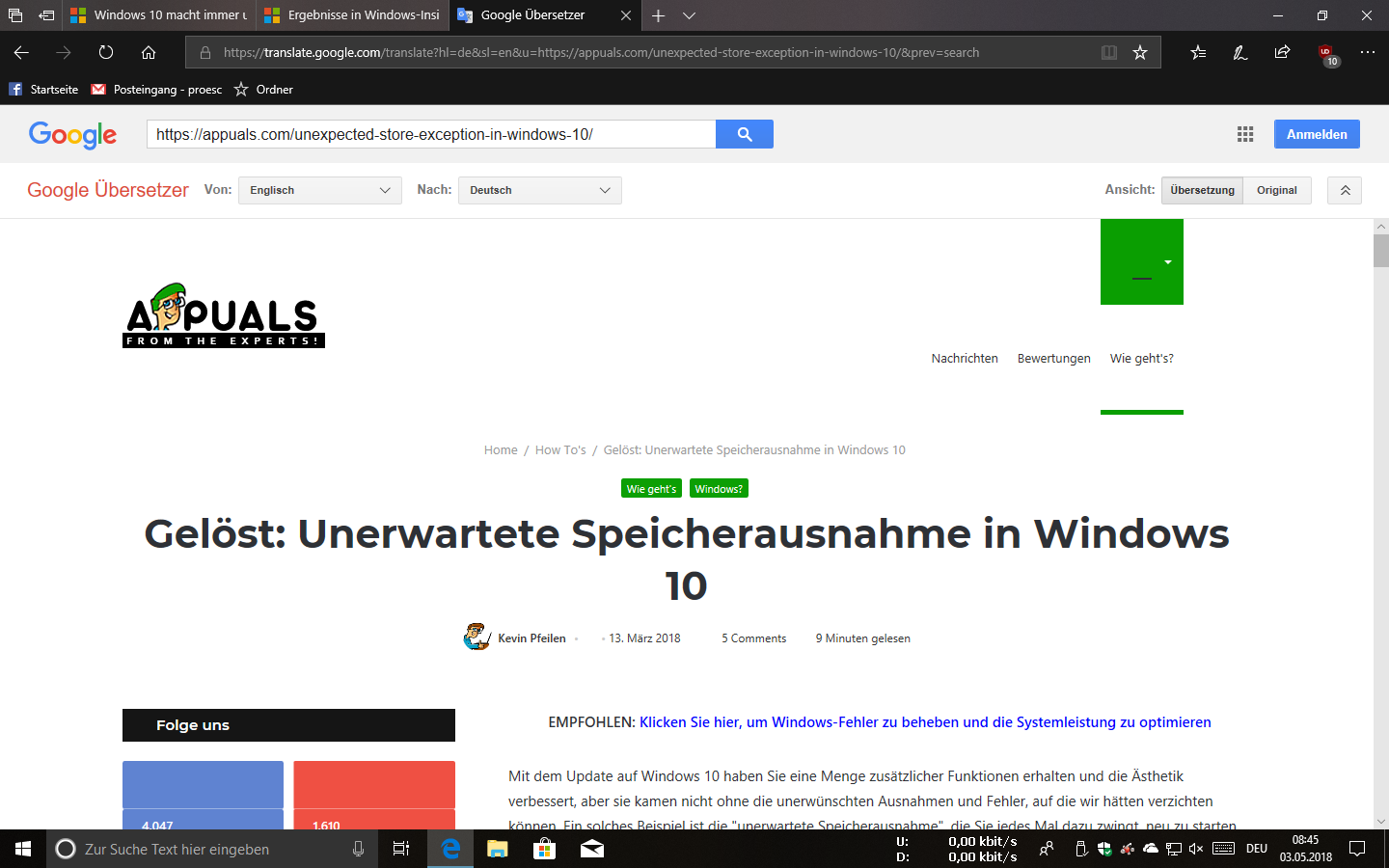The image size is (1389, 868).
Task: Share this page via share icon
Action: (1282, 52)
